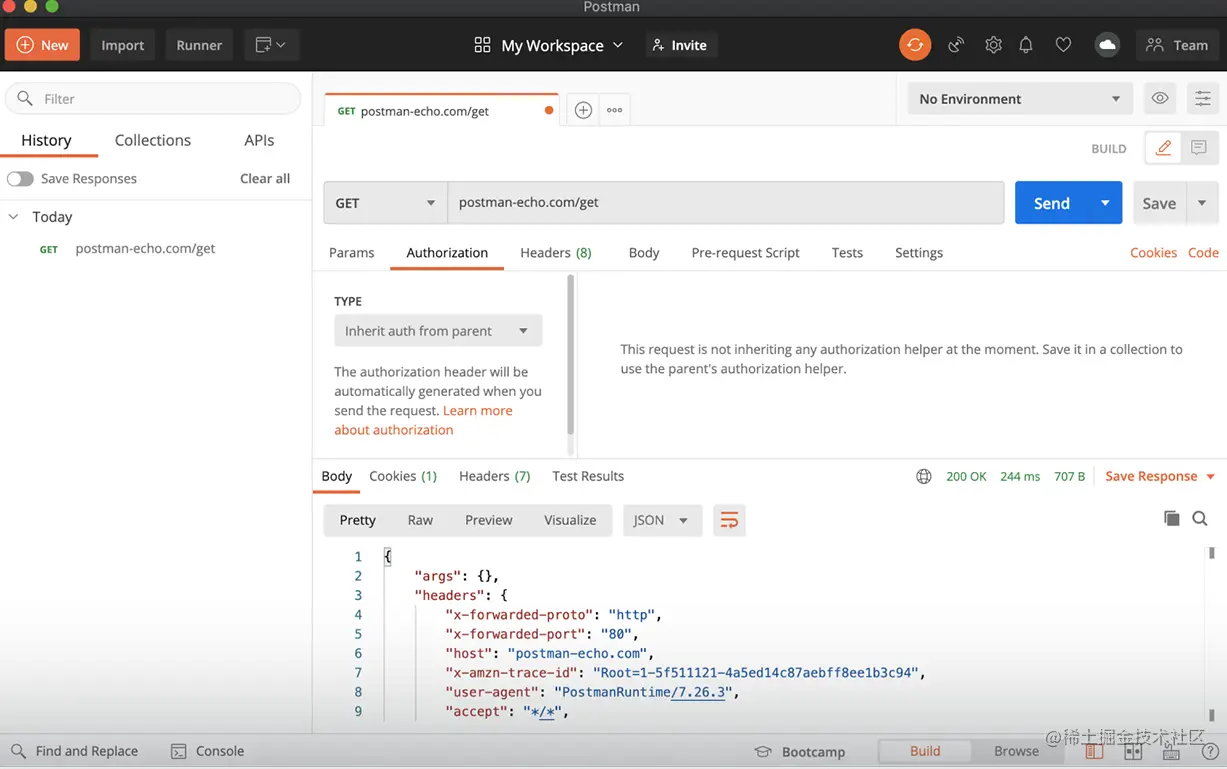Toggle word wrap in response body
Viewport: 1227px width, 769px height.
tap(729, 520)
